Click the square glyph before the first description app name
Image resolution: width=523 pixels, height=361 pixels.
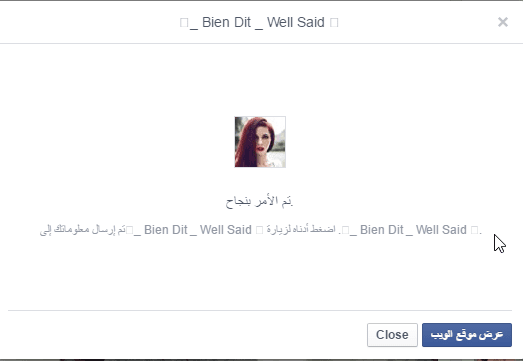(x=129, y=230)
